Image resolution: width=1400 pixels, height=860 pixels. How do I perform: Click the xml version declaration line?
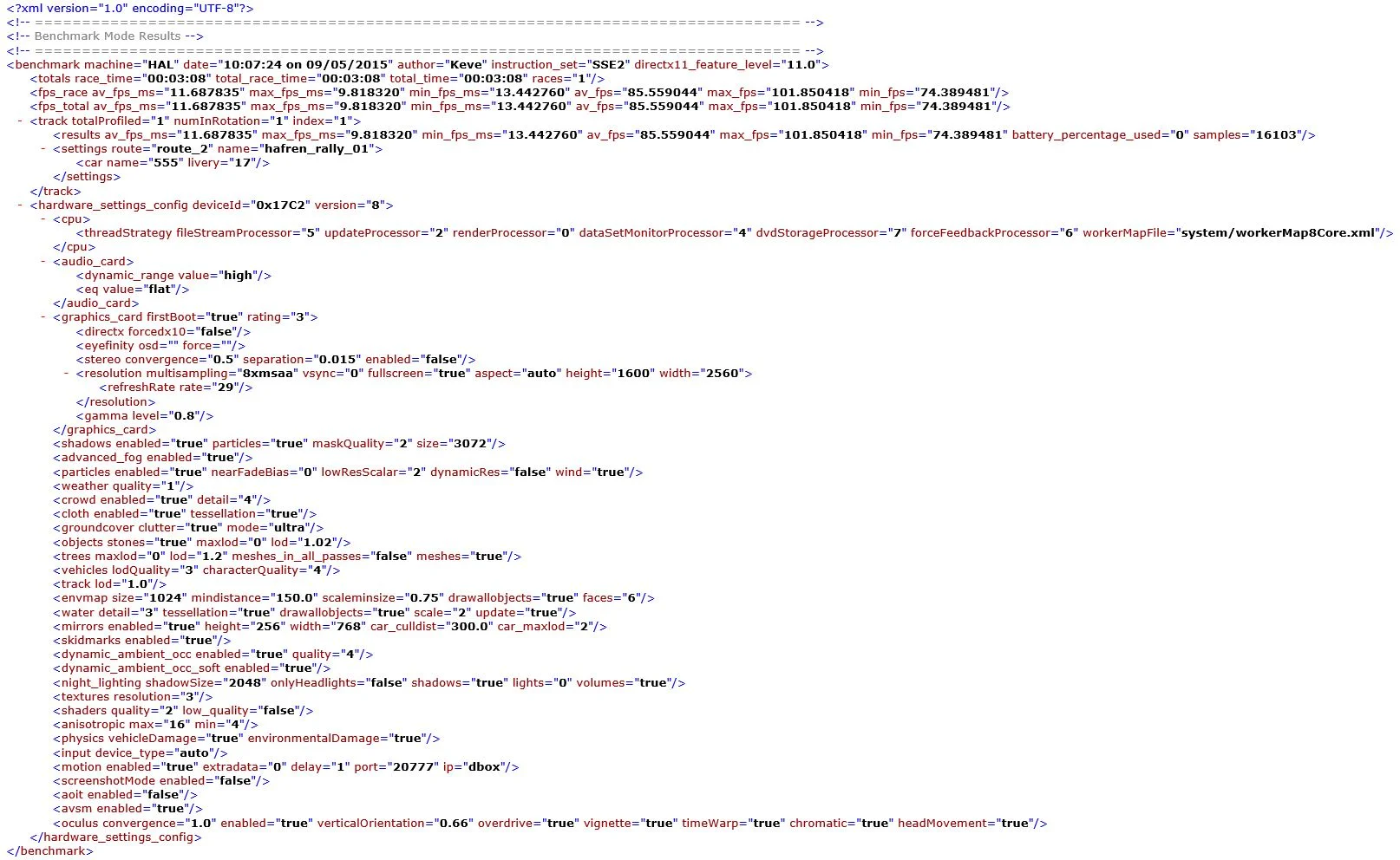pos(130,8)
